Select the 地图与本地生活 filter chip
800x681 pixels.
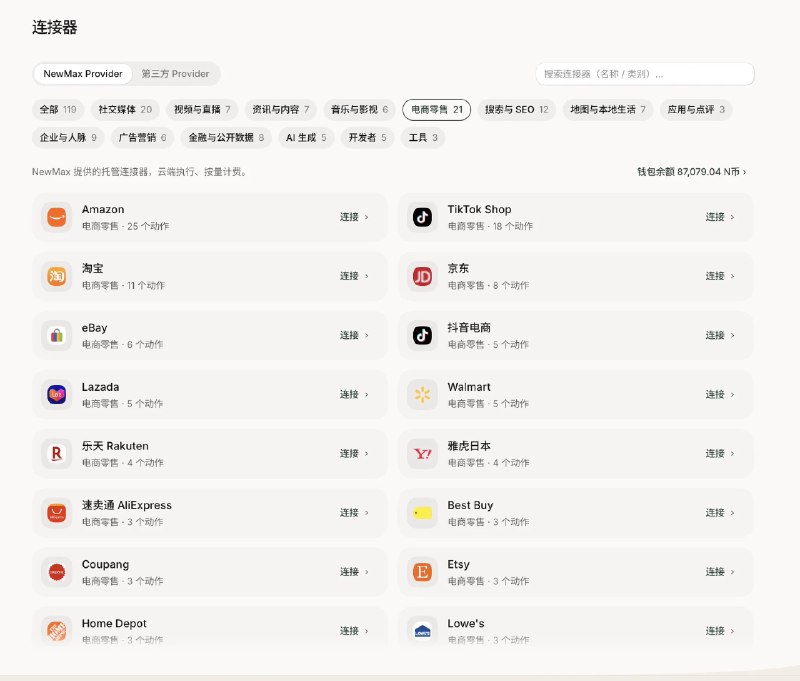tap(608, 110)
